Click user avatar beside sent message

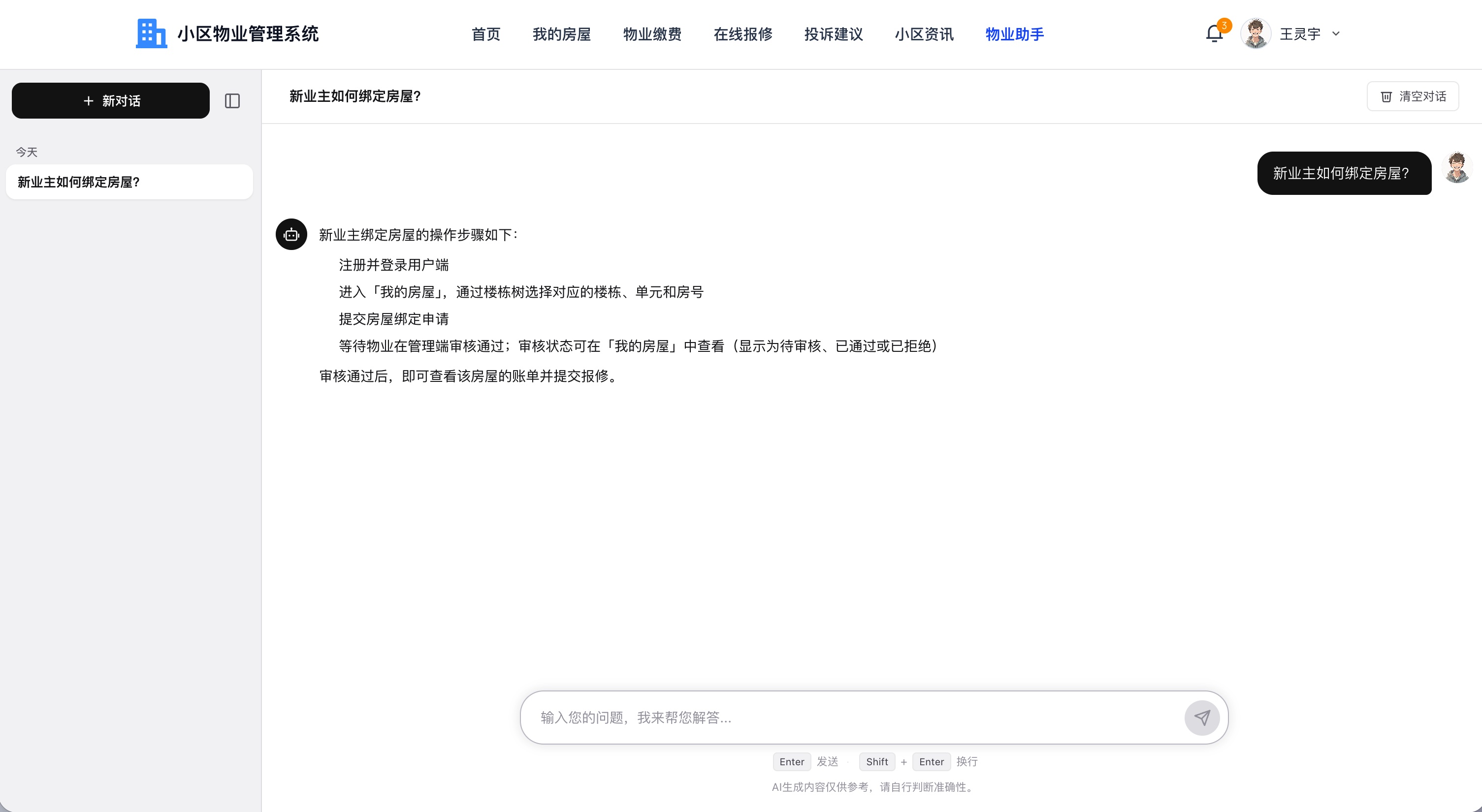pos(1457,167)
